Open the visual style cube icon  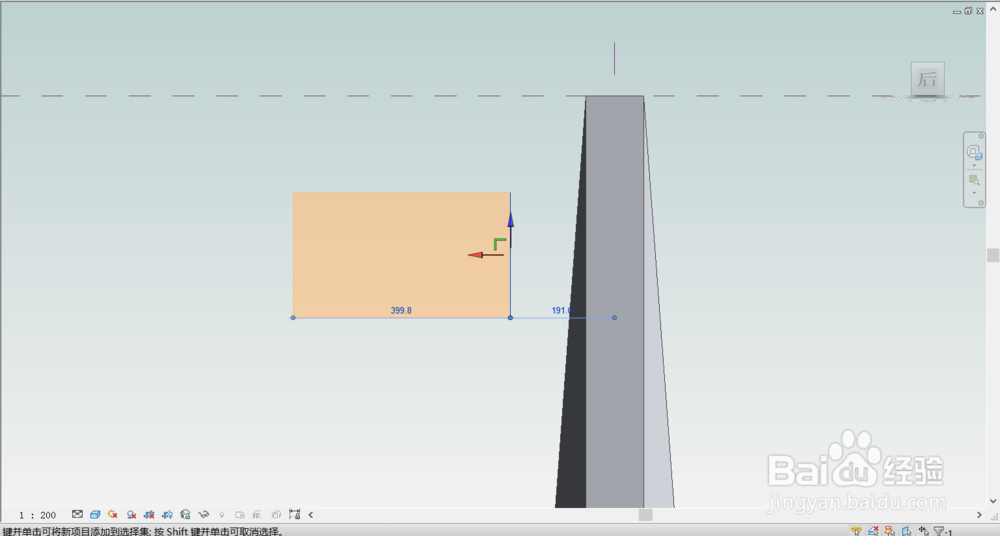coord(95,514)
